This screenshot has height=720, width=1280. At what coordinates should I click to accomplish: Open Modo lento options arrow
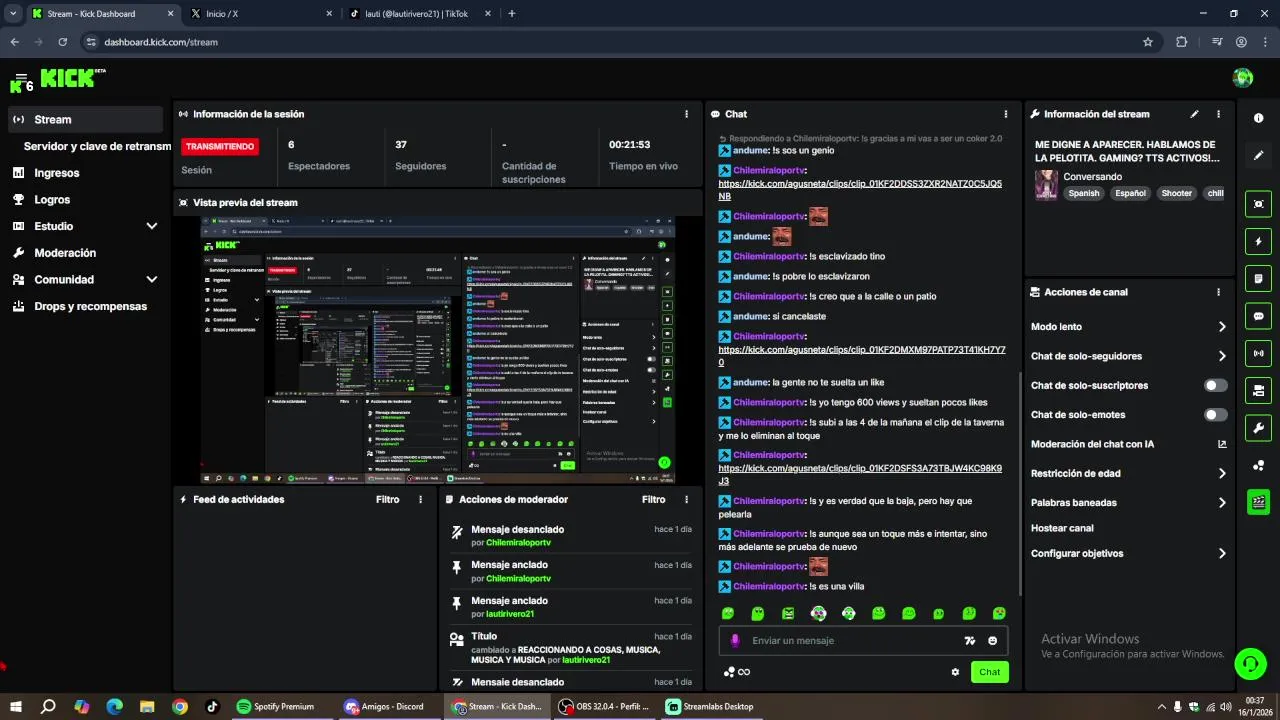[1222, 327]
